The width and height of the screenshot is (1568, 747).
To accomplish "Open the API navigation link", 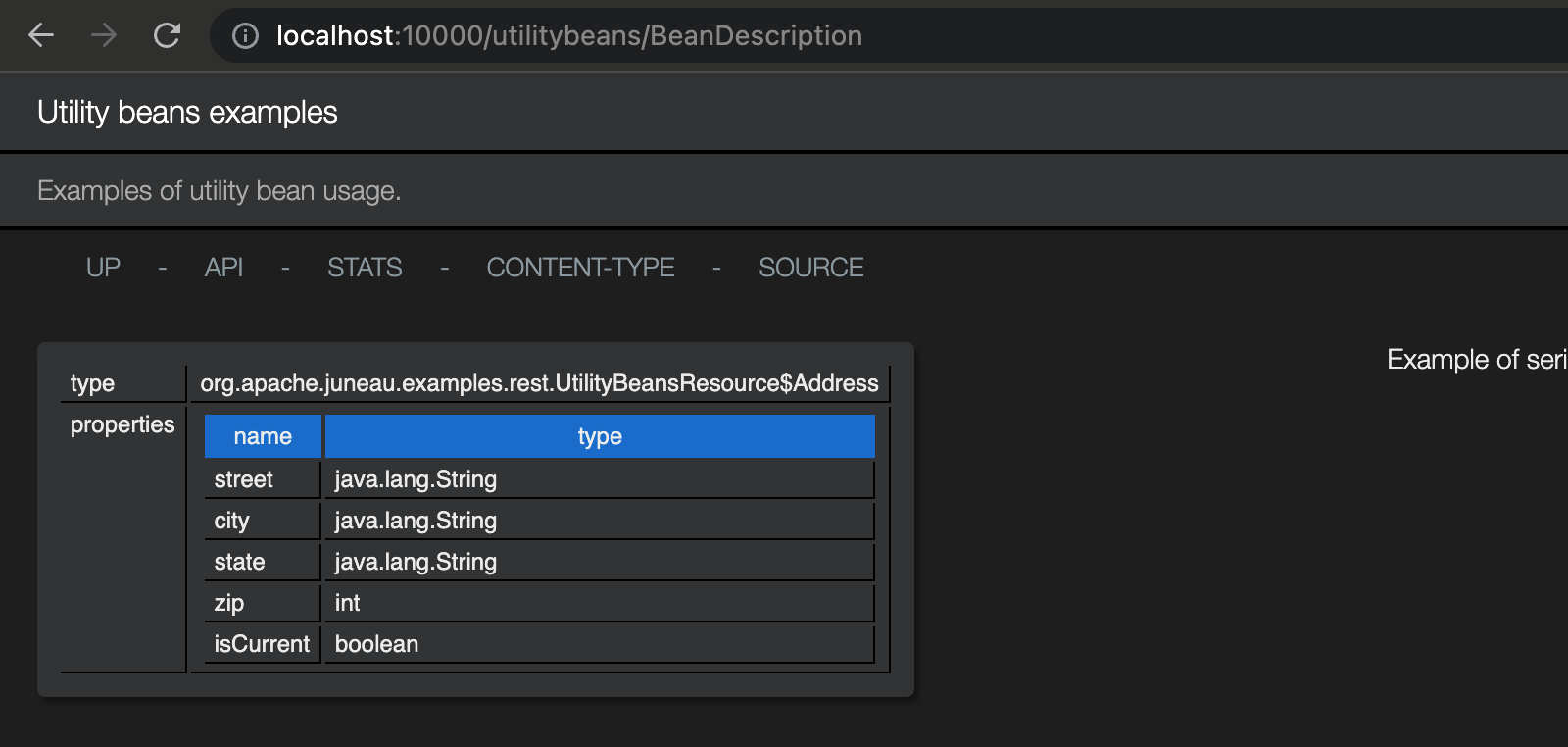I will coord(223,268).
